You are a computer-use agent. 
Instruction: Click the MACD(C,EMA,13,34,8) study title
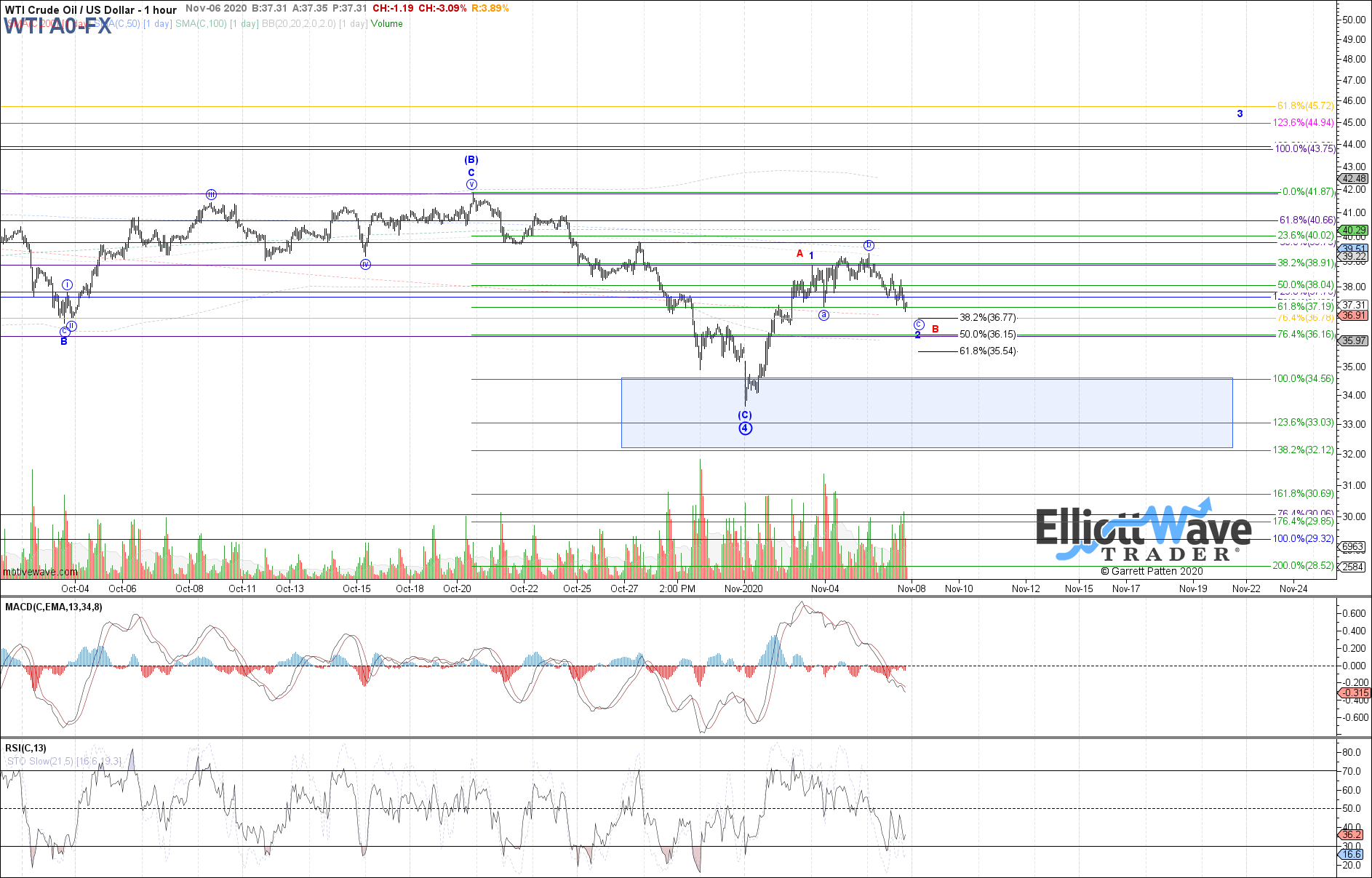coord(54,607)
